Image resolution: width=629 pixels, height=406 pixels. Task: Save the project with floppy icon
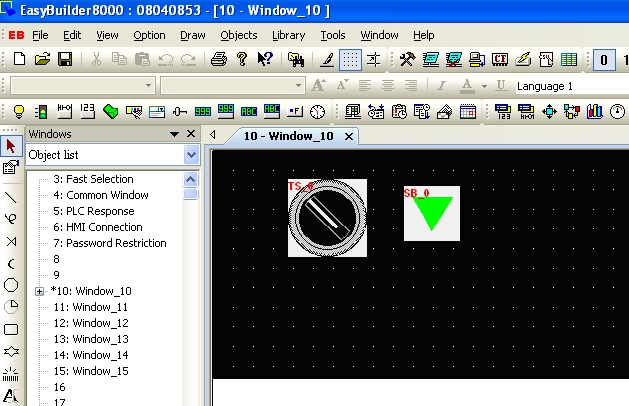click(65, 59)
